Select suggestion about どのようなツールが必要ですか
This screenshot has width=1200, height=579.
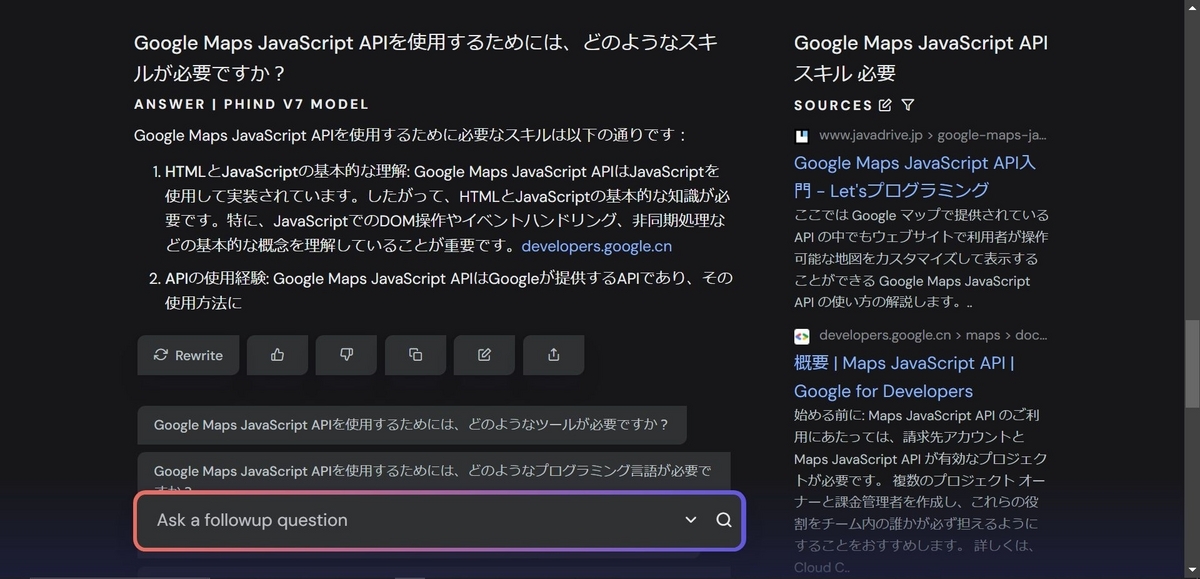click(412, 425)
